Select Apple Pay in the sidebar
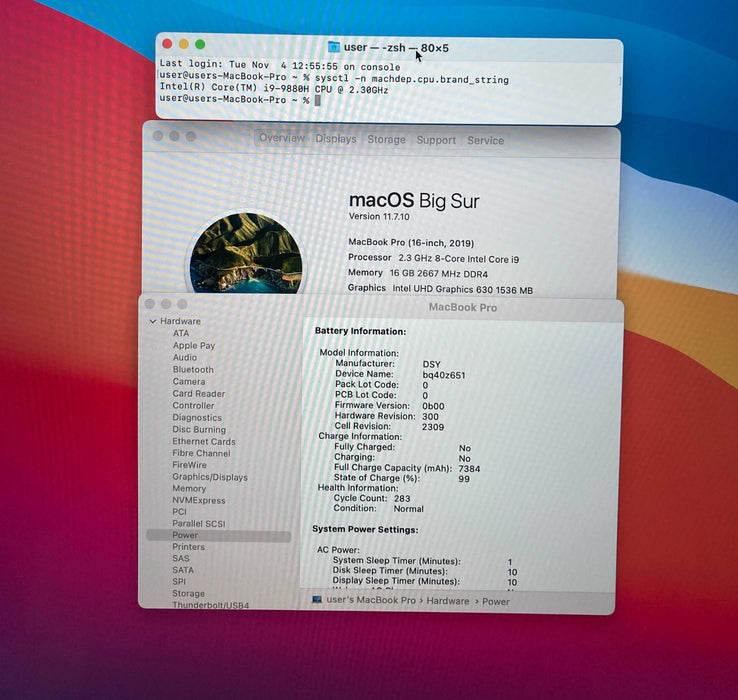Image resolution: width=738 pixels, height=700 pixels. click(193, 346)
